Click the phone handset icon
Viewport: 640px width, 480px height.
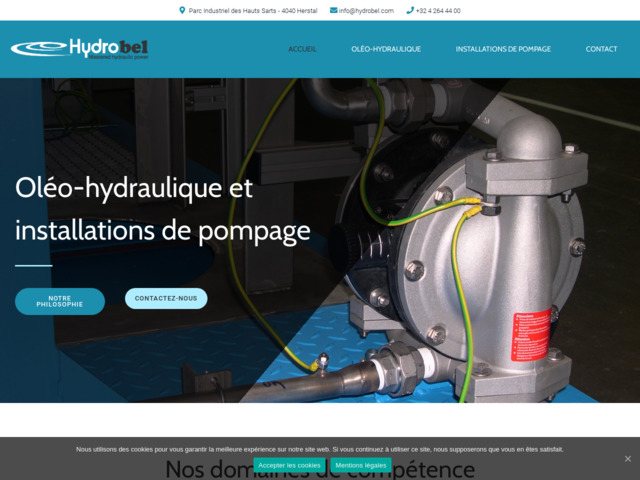(x=410, y=11)
